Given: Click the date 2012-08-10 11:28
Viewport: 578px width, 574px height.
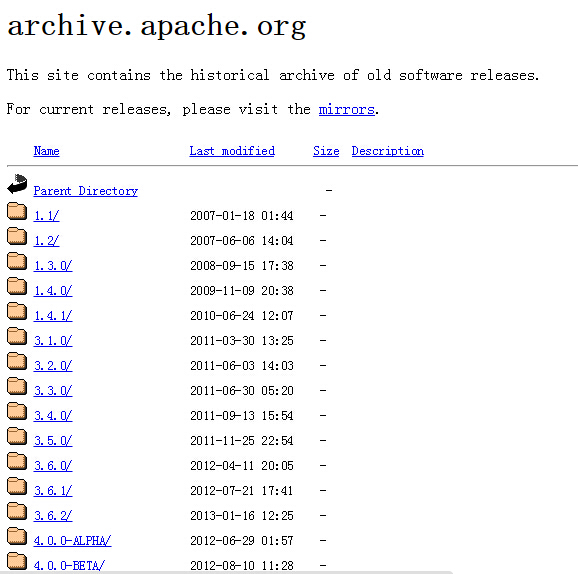Looking at the screenshot, I should pos(242,566).
